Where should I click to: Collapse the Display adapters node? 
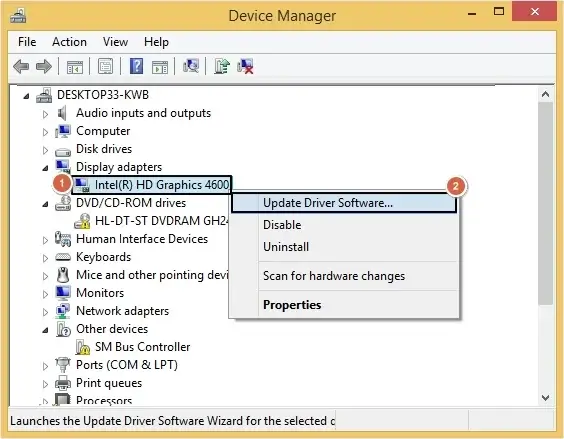[x=45, y=168]
